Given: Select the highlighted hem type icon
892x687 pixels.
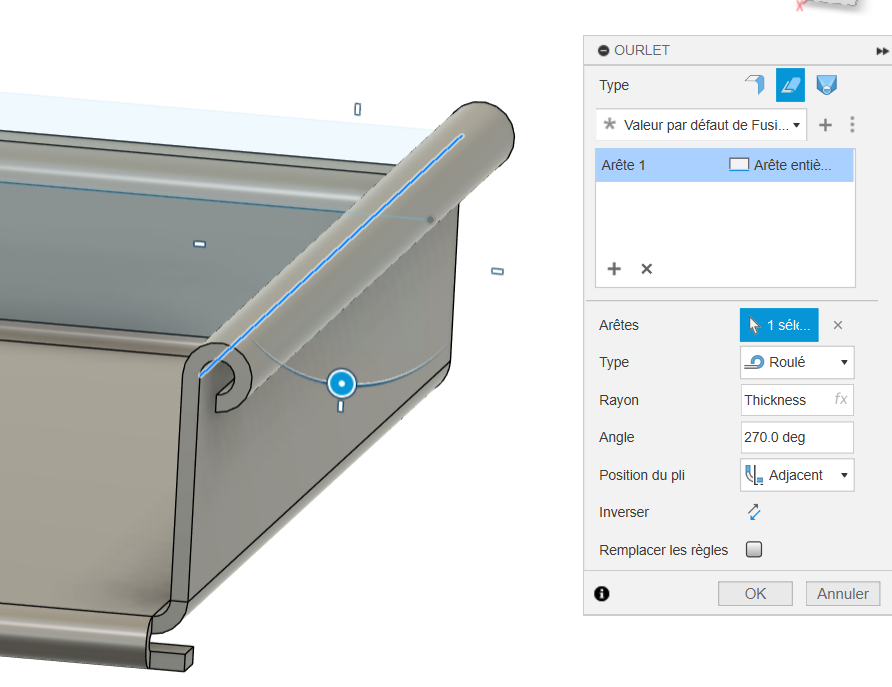Looking at the screenshot, I should point(790,85).
